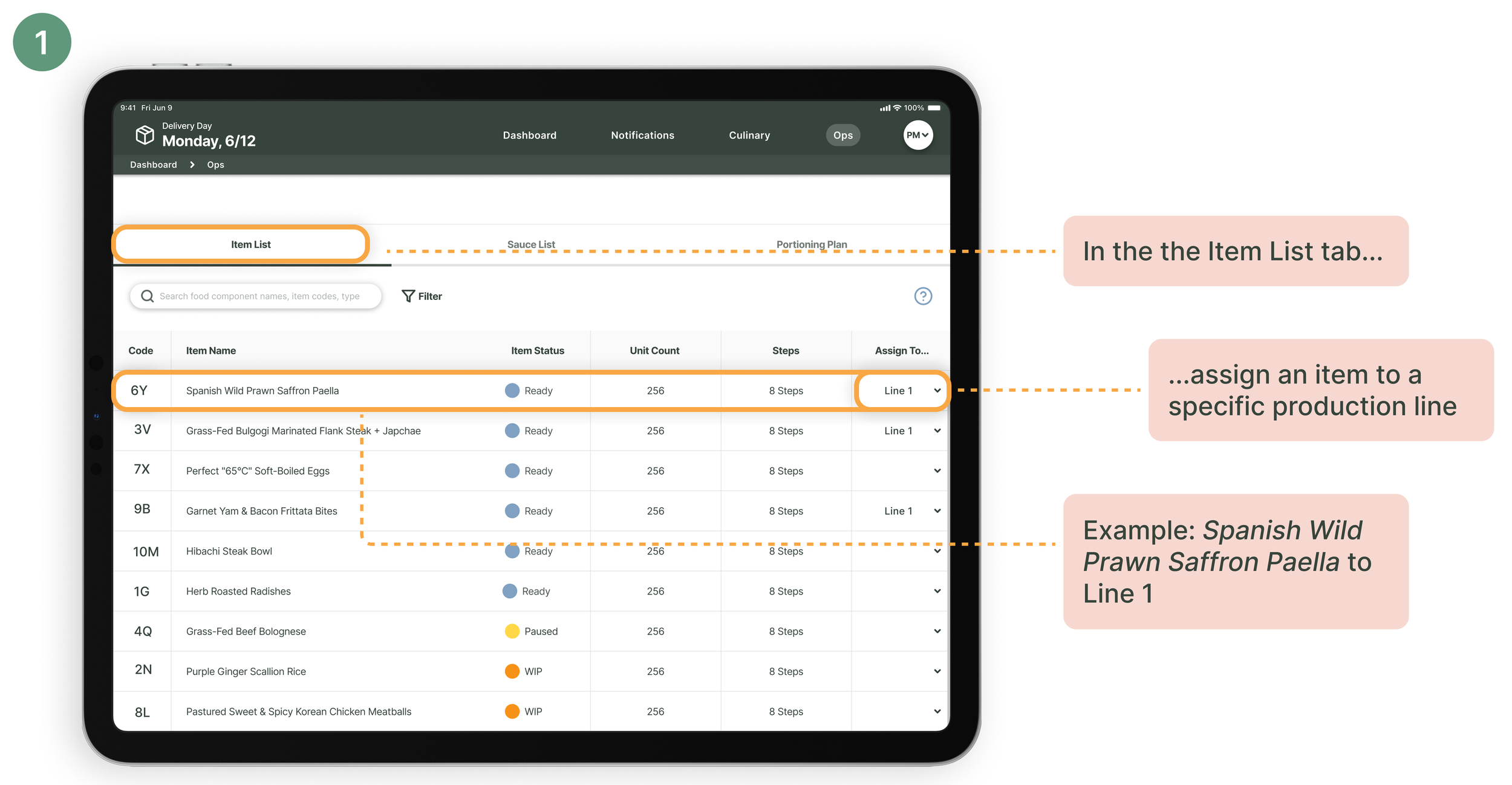Click the breadcrumb chevron arrow icon
1512x785 pixels.
[x=192, y=164]
